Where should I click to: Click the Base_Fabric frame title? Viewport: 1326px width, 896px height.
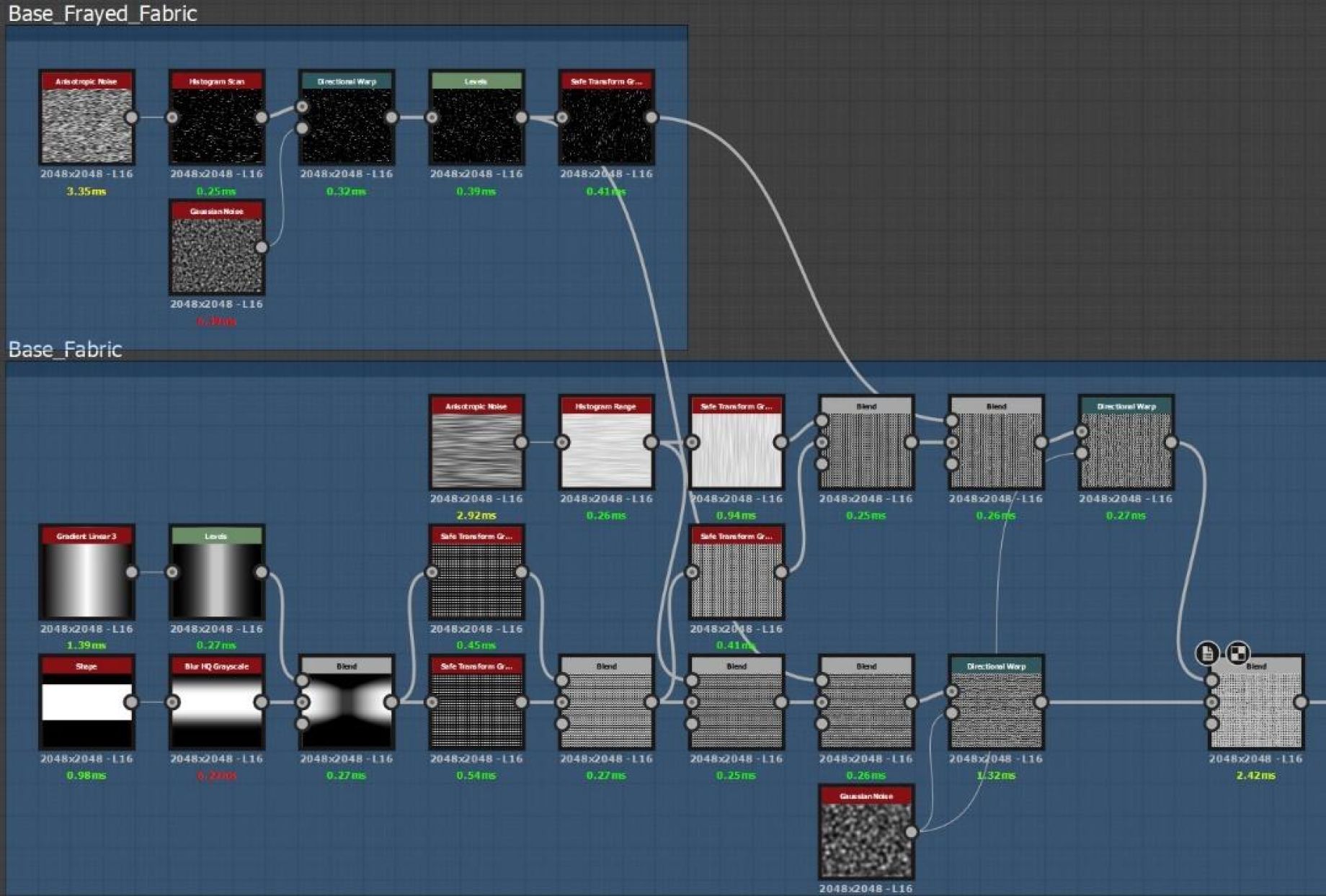click(x=65, y=350)
